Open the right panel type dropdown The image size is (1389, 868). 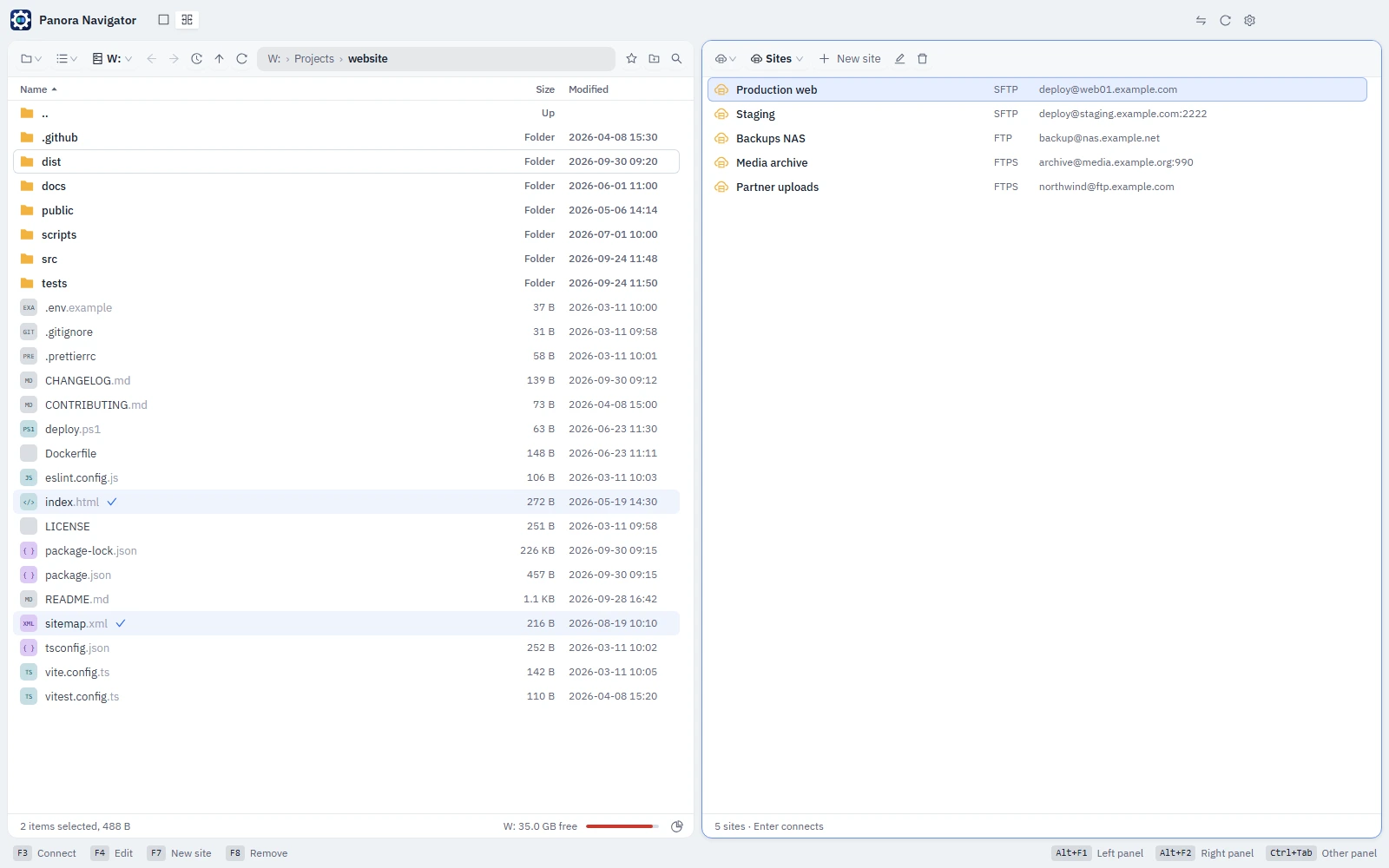(725, 59)
